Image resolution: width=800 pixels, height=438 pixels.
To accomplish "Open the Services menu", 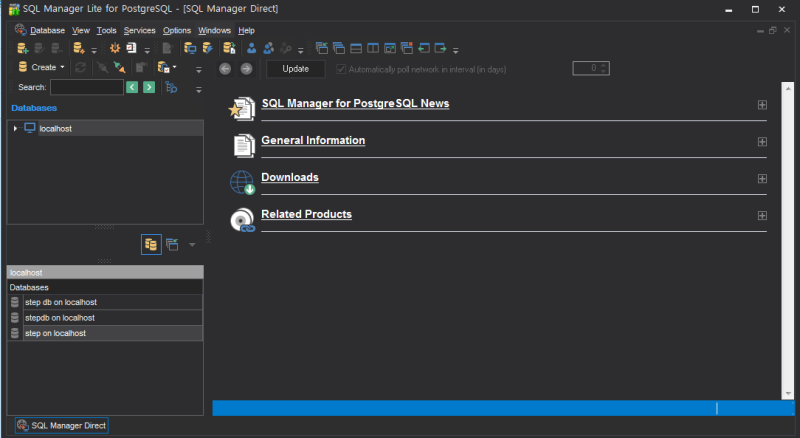I will coord(140,30).
